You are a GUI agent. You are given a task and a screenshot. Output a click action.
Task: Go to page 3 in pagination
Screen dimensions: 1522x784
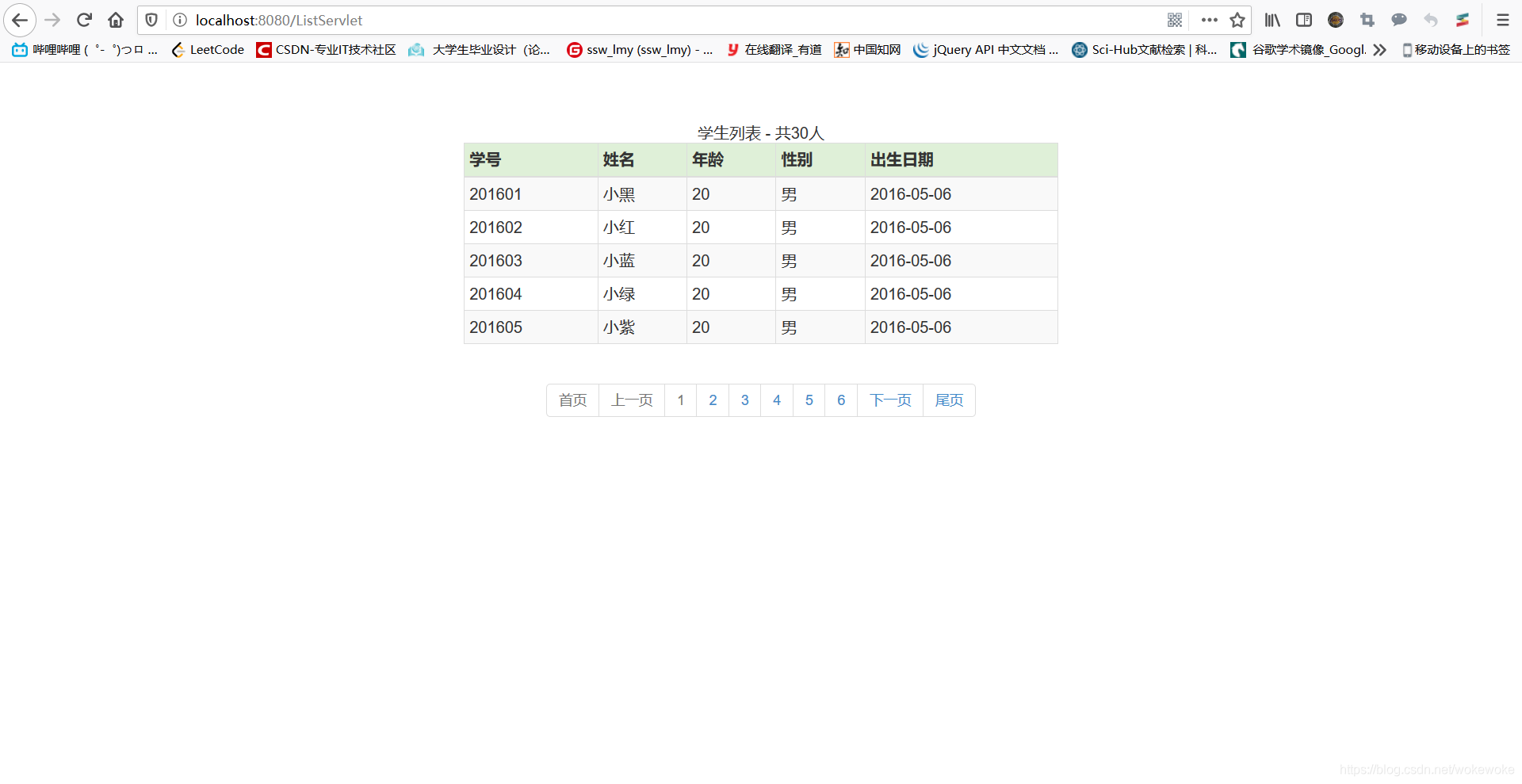[x=745, y=400]
